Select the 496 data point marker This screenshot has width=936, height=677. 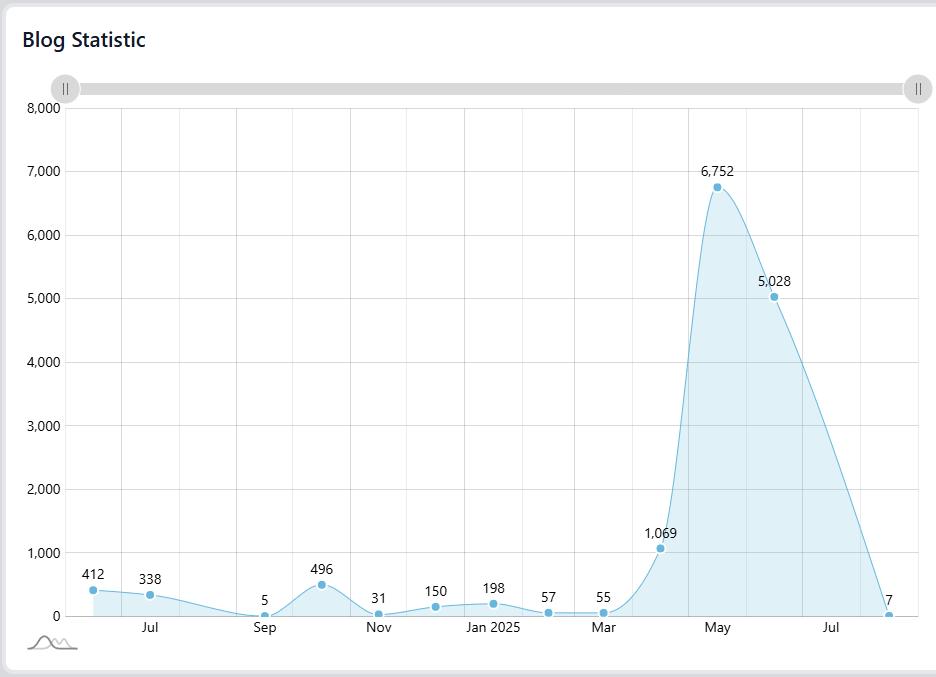321,585
